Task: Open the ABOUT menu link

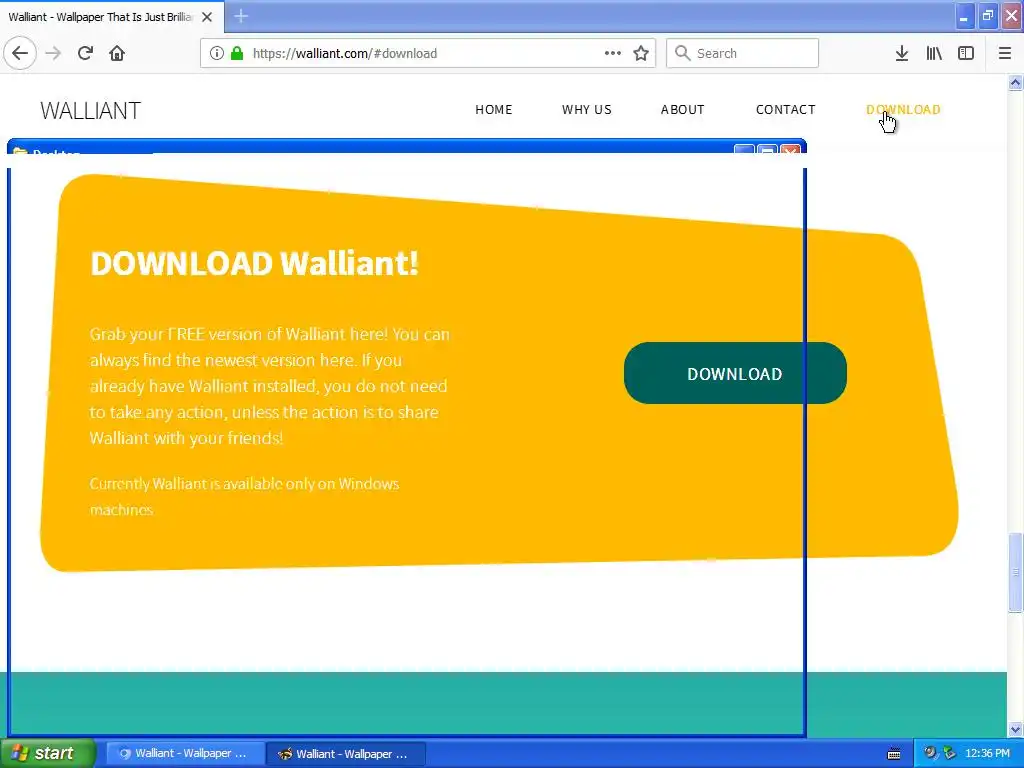Action: [682, 110]
